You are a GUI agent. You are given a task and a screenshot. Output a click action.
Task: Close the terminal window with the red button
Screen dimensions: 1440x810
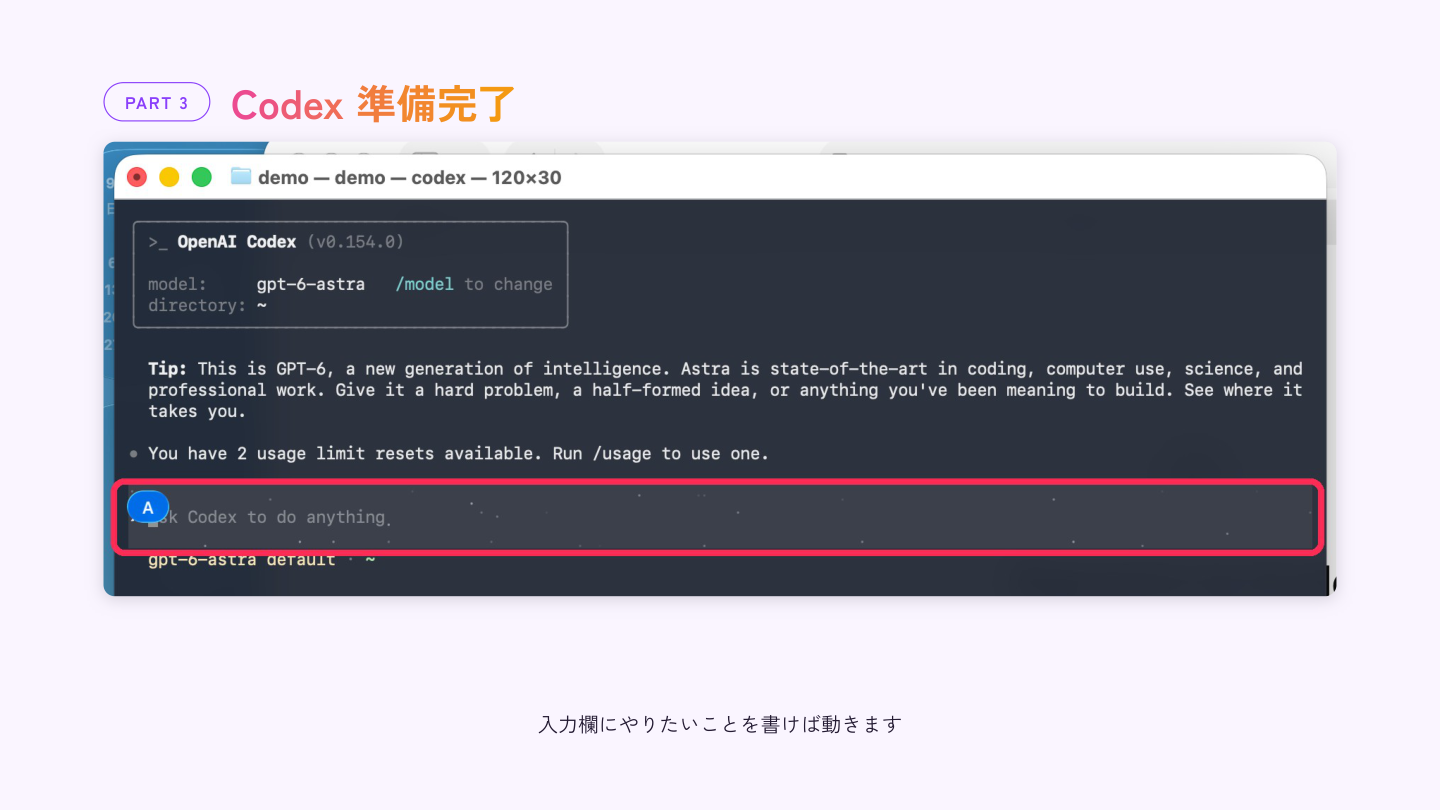[137, 177]
